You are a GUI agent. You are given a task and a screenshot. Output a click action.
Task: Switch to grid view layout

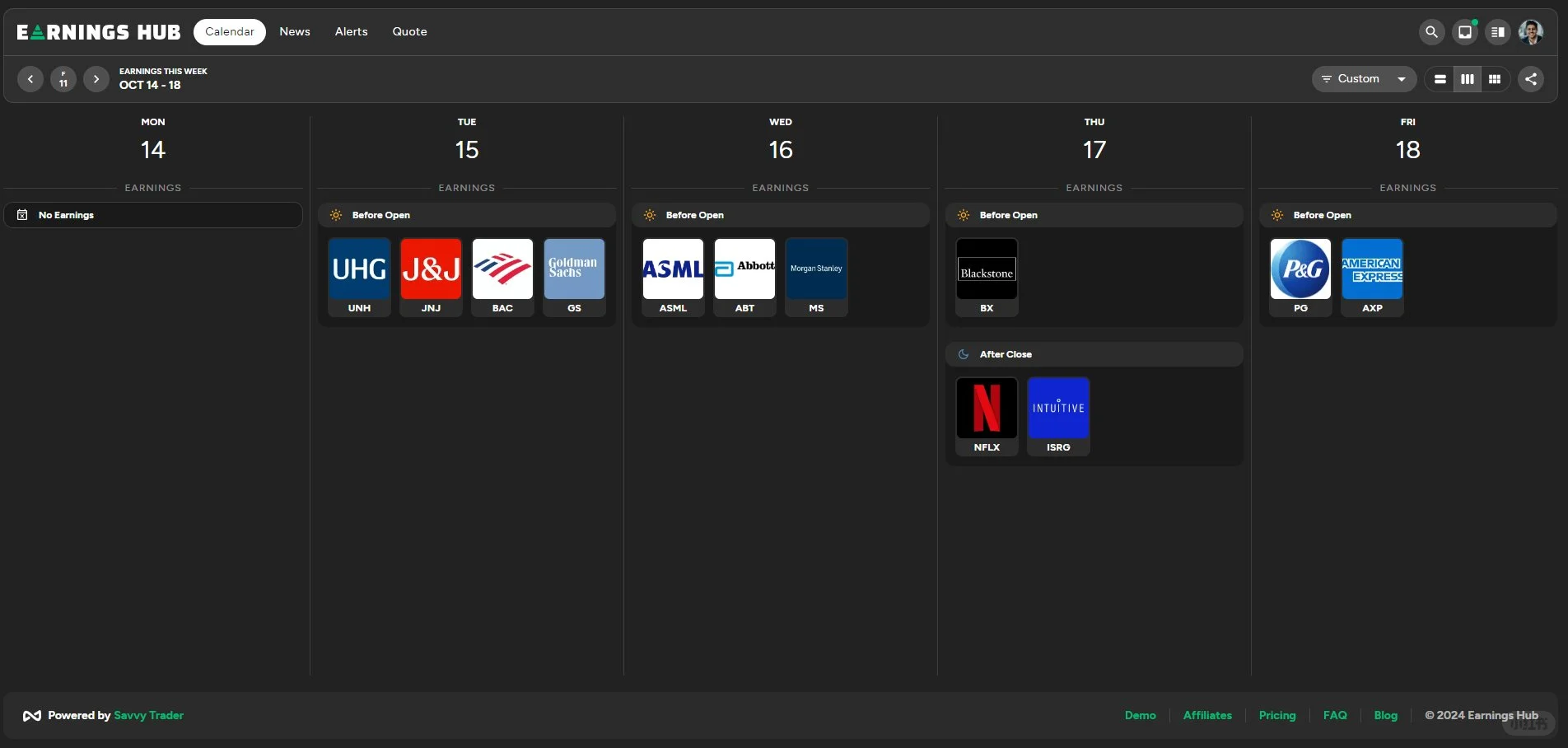click(1495, 79)
